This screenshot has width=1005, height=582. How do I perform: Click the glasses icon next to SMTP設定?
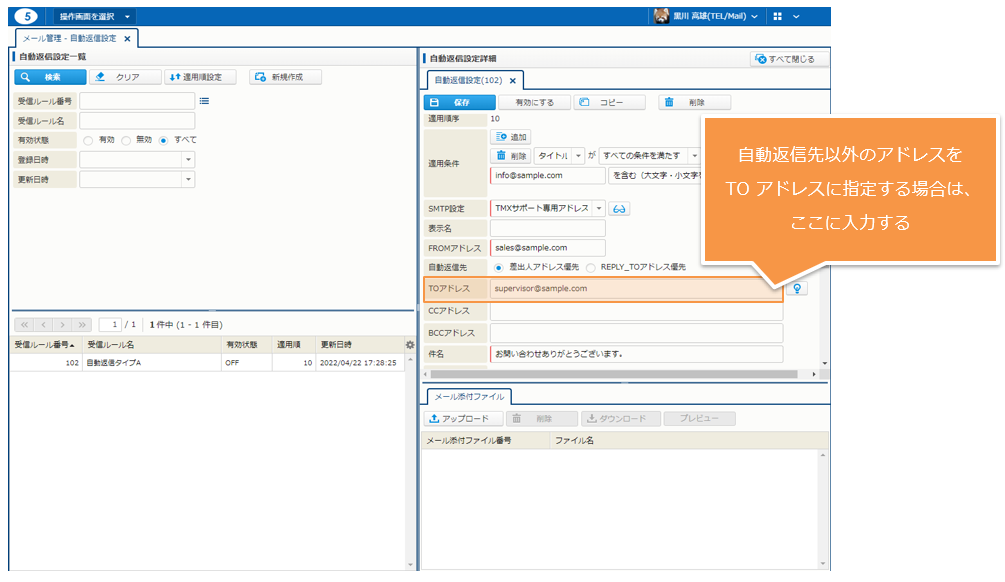point(620,209)
